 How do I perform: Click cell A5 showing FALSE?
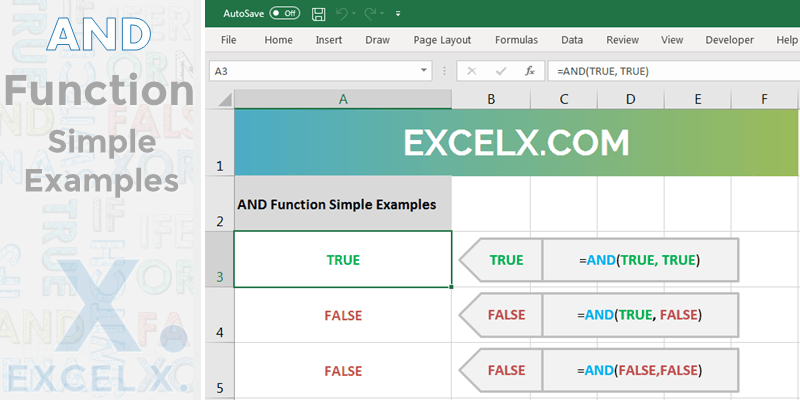click(343, 371)
